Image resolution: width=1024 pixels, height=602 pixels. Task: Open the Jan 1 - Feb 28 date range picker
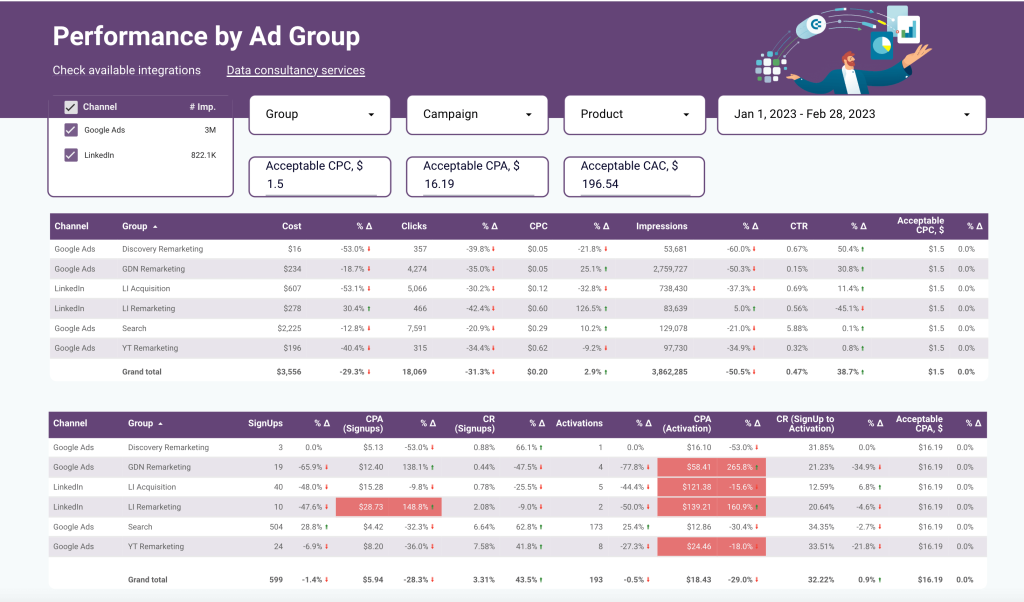click(851, 114)
